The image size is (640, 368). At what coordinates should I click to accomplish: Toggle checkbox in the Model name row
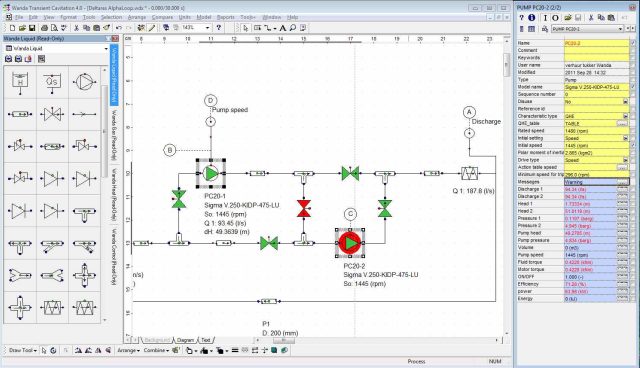[633, 87]
